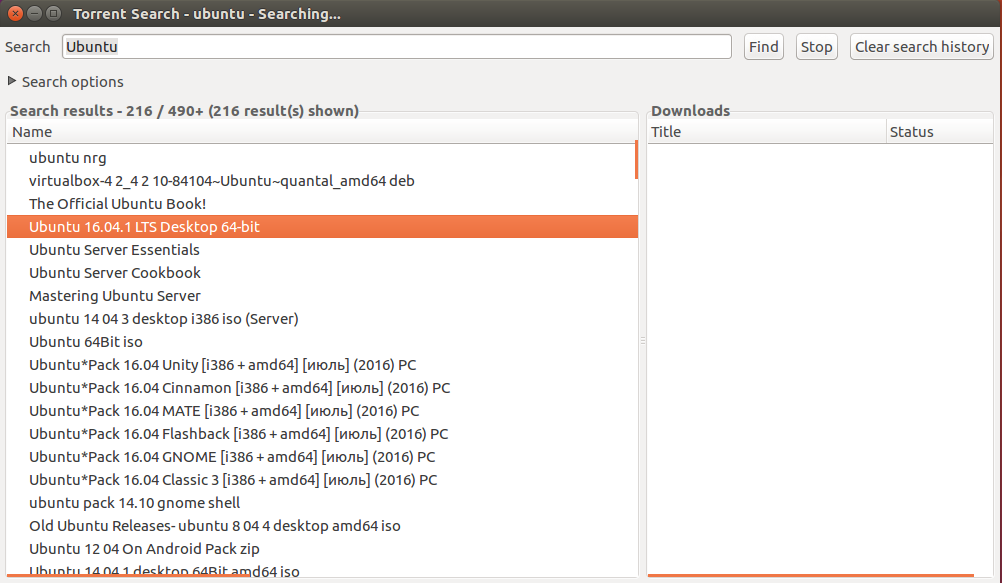Click the Find button
Image resolution: width=1002 pixels, height=583 pixels.
tap(764, 47)
